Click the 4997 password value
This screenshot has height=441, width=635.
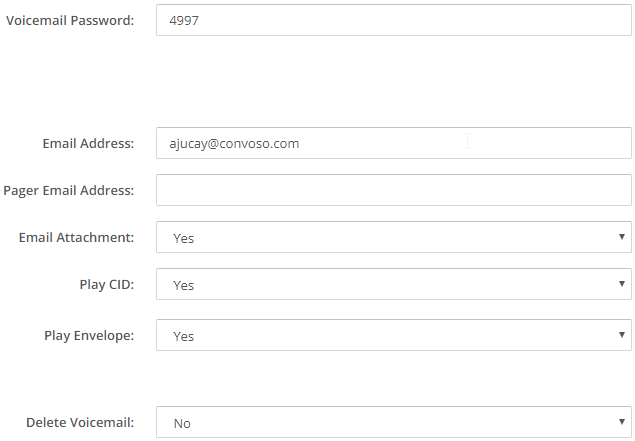(186, 20)
